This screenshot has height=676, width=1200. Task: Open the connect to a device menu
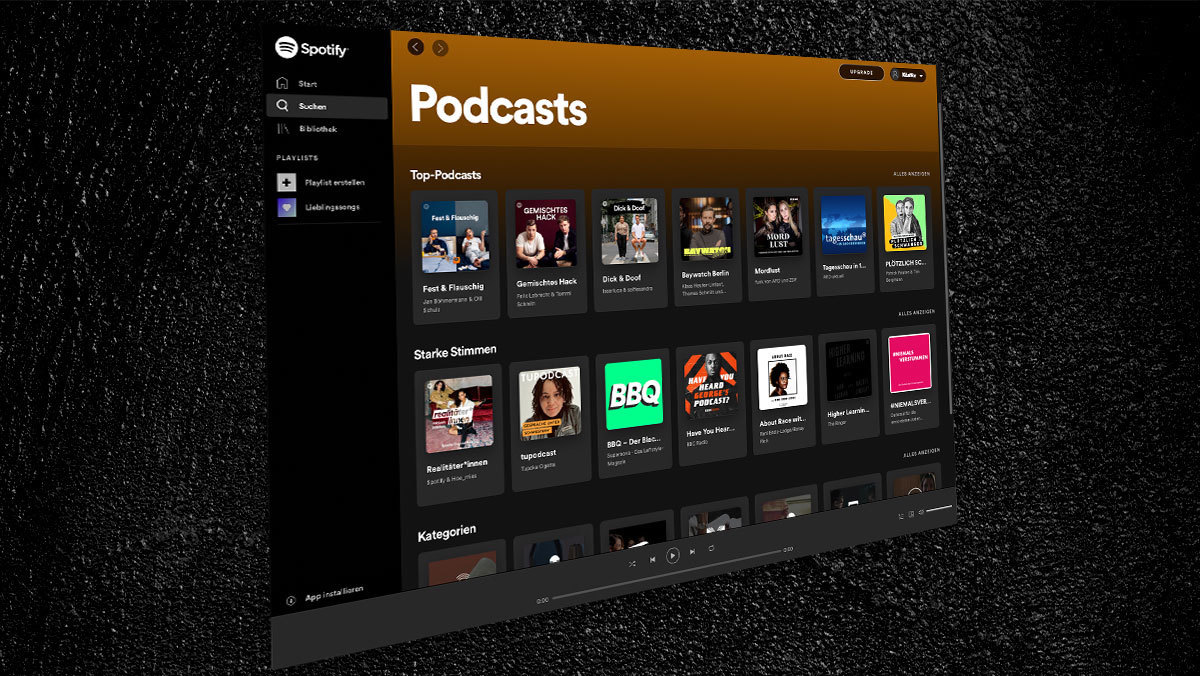coord(911,514)
